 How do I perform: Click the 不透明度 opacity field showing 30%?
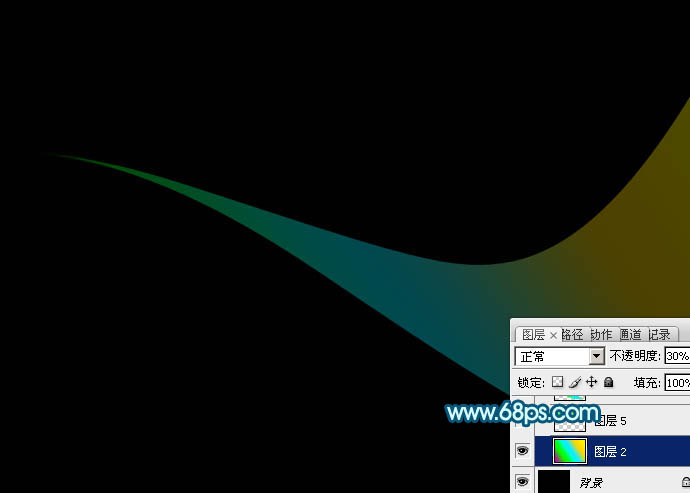677,356
